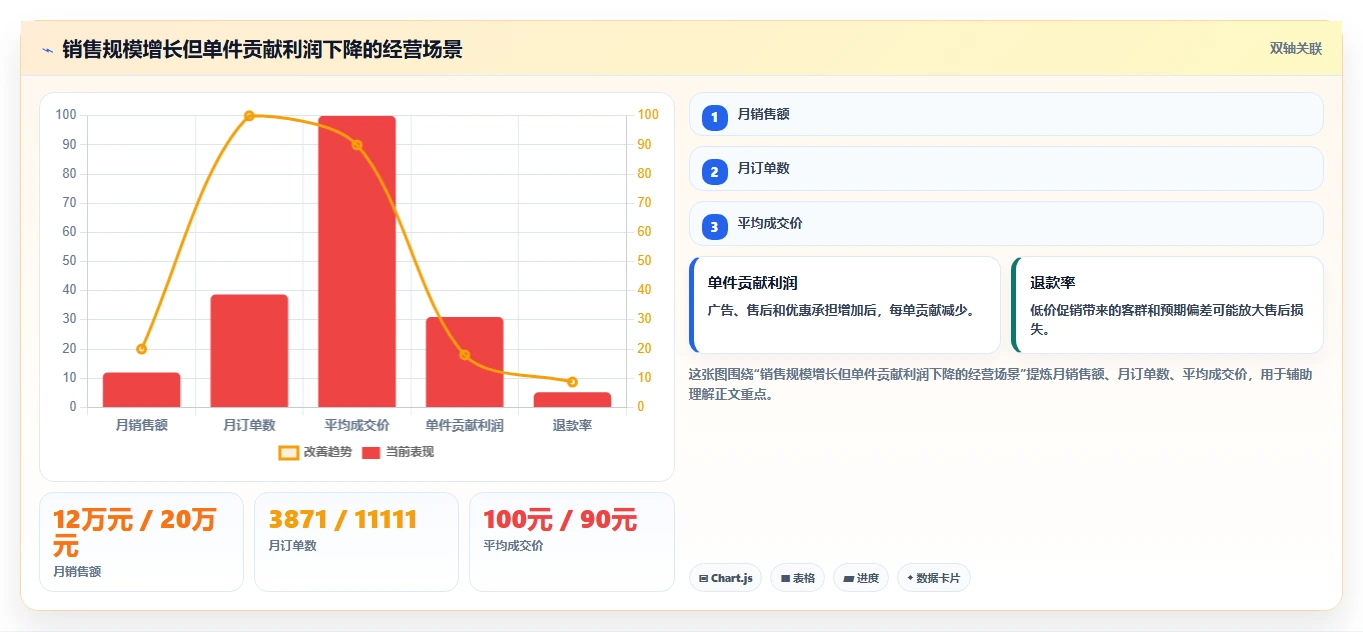Screen dimensions: 1363x632
Task: Select the 月订单数 list row
Action: pos(1006,168)
